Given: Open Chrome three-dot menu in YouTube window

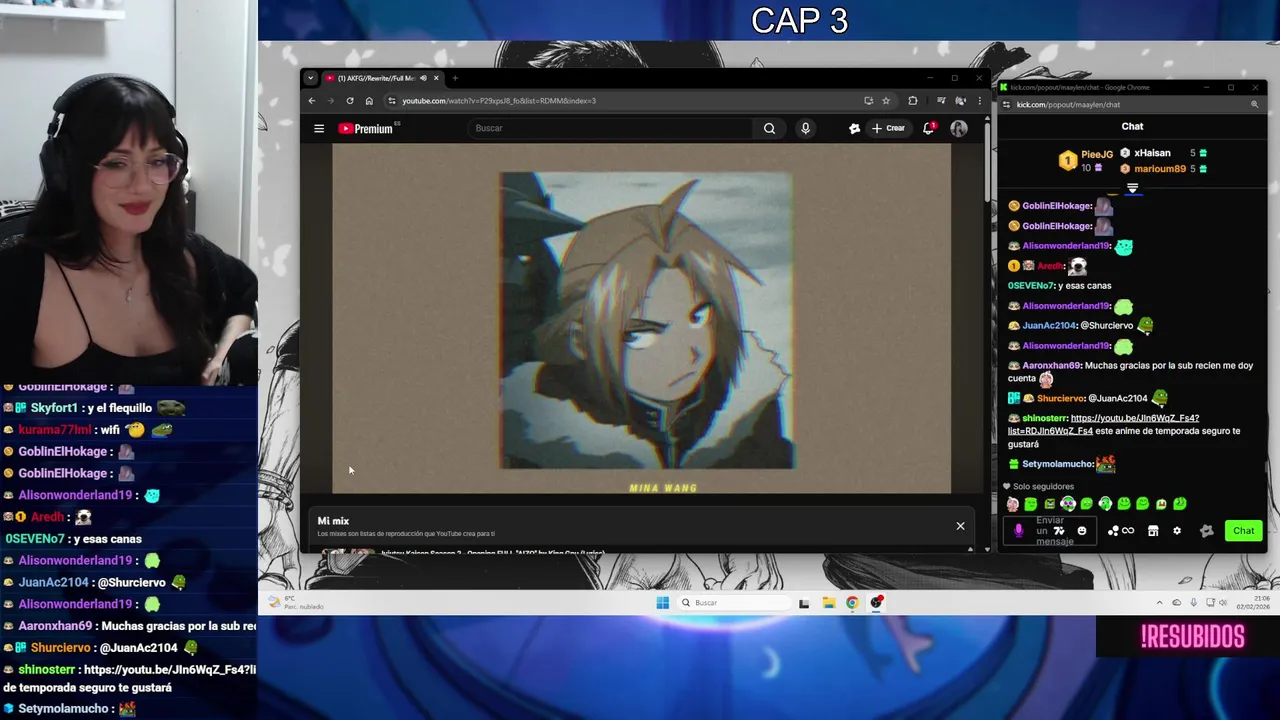Looking at the screenshot, I should (979, 100).
